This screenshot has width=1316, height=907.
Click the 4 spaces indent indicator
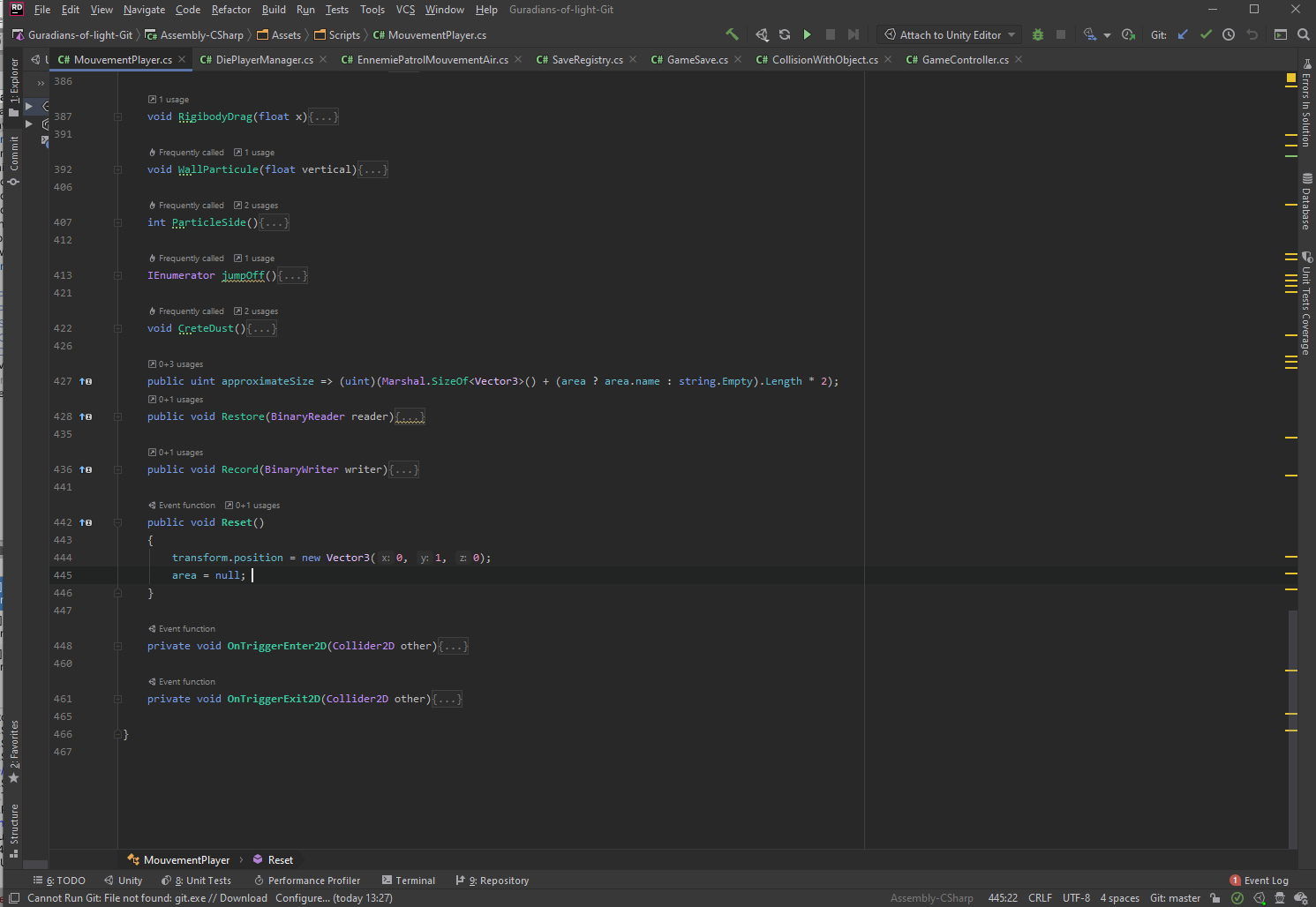1119,898
